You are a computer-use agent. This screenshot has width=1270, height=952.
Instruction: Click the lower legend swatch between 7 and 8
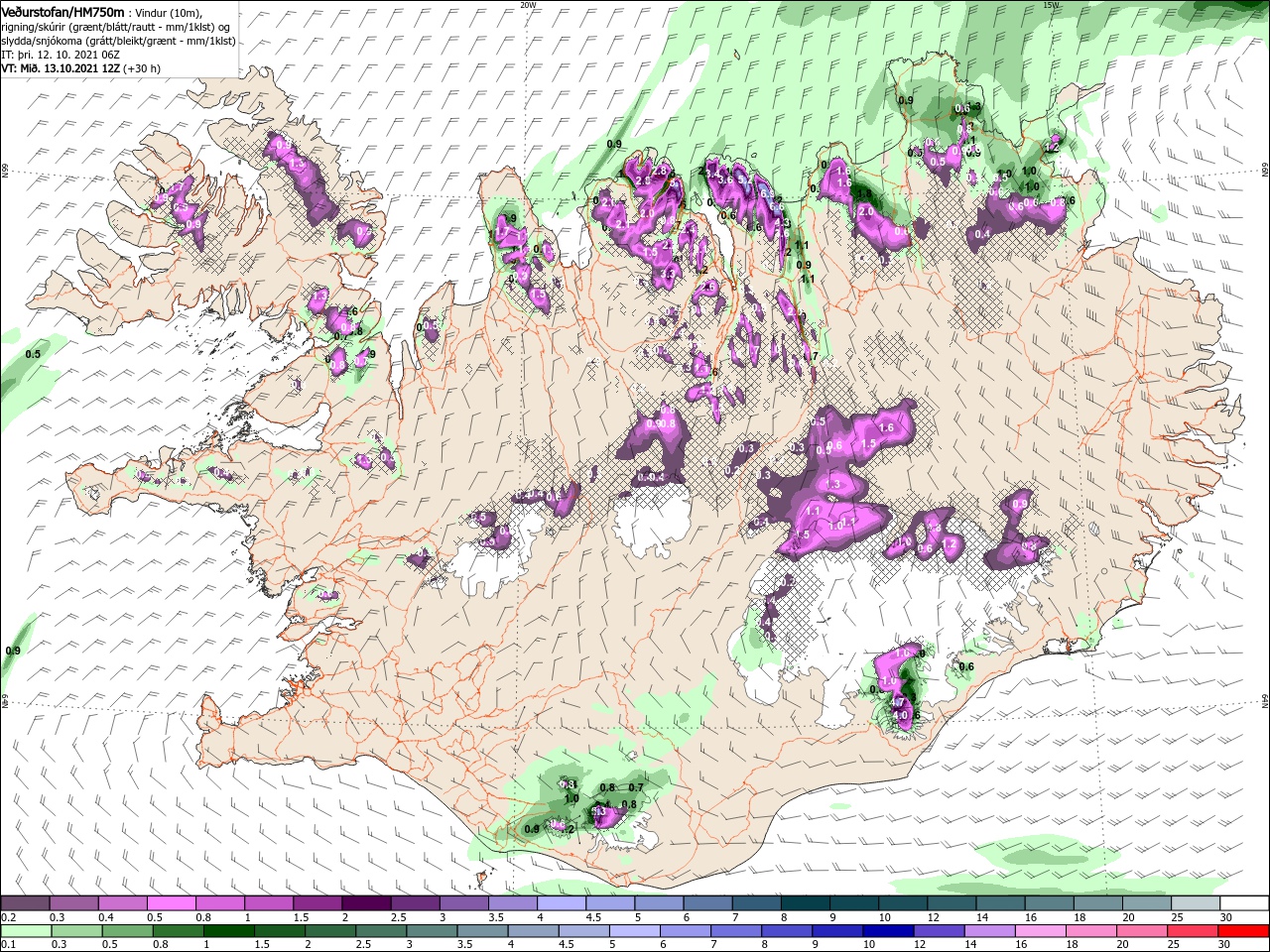736,931
